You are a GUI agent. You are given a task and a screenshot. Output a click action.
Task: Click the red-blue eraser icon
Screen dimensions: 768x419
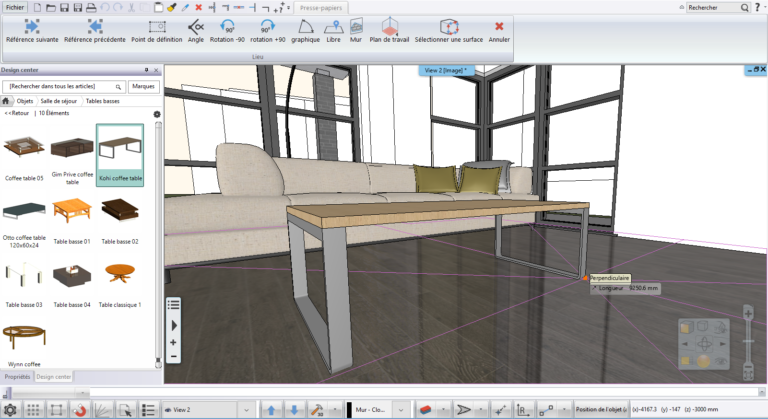coord(426,410)
